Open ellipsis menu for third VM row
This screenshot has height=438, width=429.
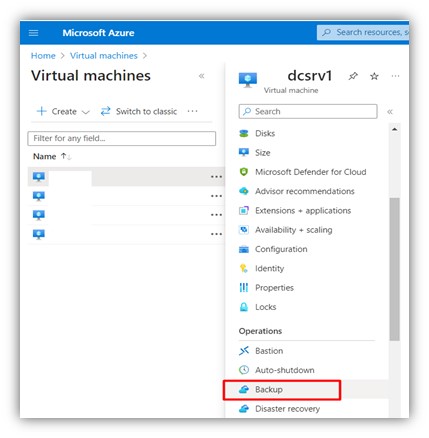[216, 215]
